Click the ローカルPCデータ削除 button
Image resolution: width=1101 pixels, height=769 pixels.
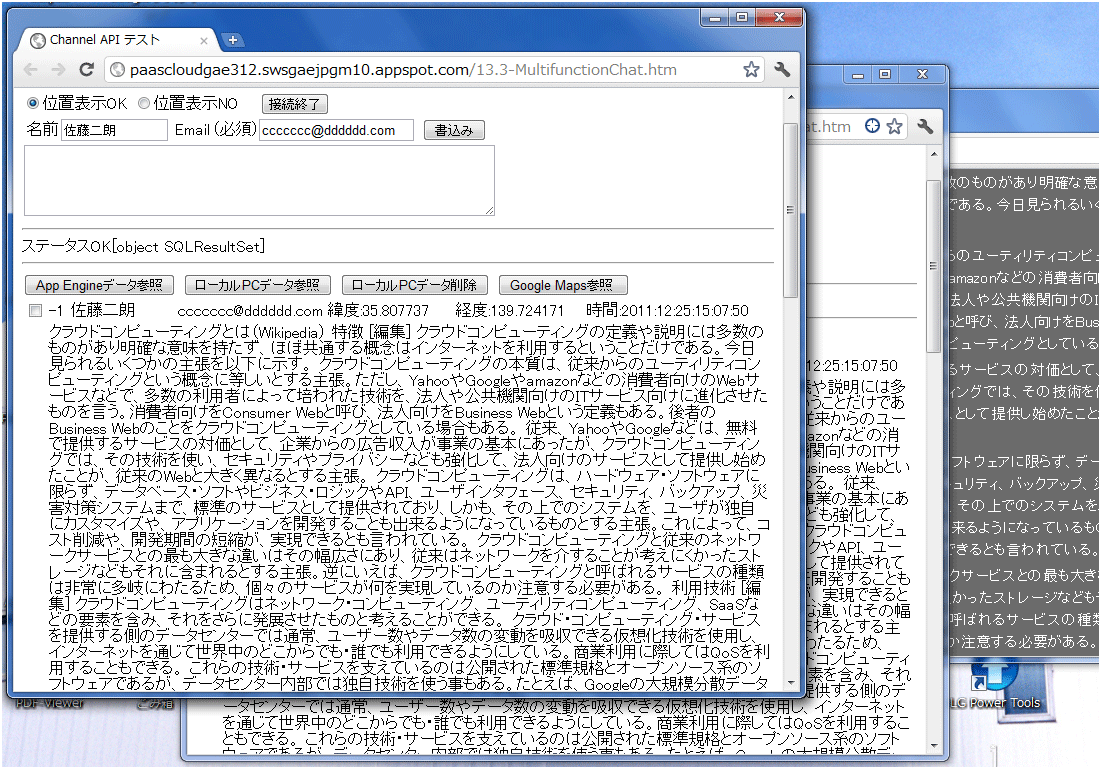(x=414, y=285)
